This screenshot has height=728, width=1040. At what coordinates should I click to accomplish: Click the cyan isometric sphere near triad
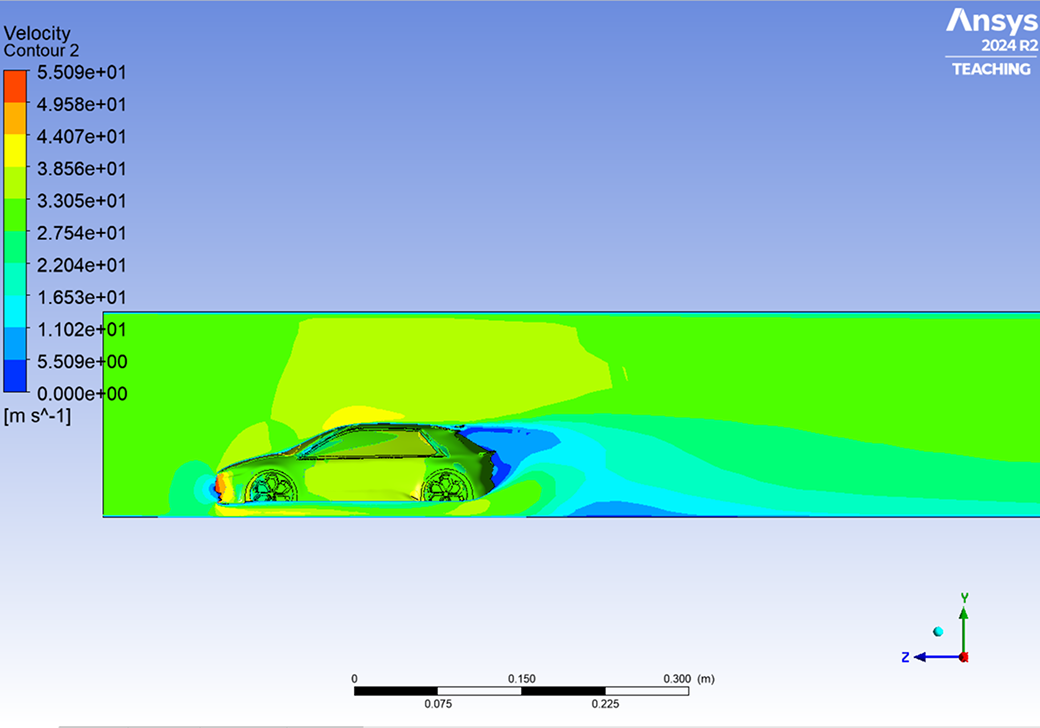938,632
